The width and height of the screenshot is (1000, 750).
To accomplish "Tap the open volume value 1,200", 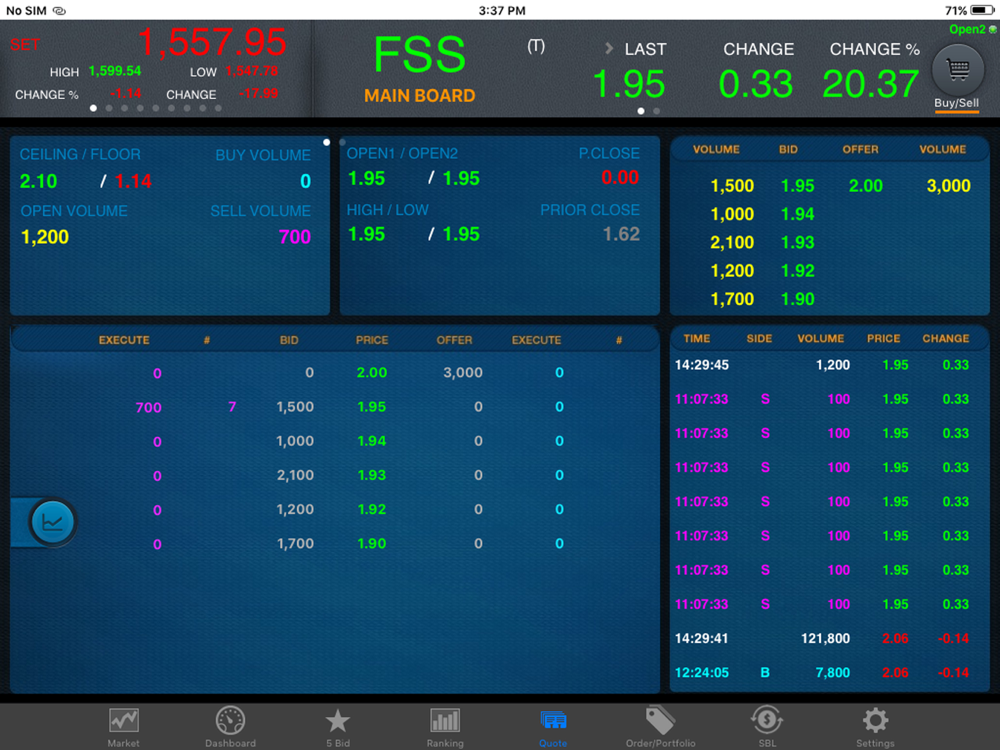I will [45, 237].
